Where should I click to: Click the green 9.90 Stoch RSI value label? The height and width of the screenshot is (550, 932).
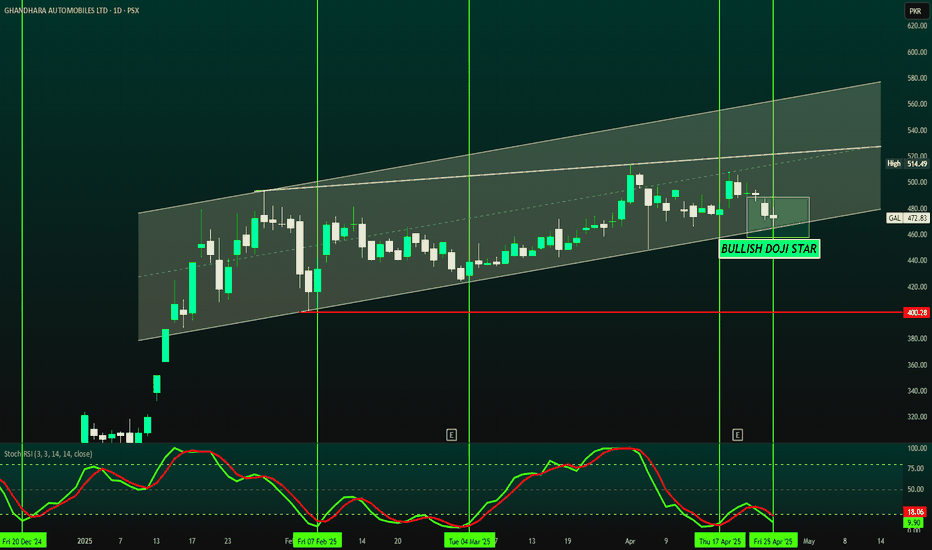pyautogui.click(x=914, y=523)
